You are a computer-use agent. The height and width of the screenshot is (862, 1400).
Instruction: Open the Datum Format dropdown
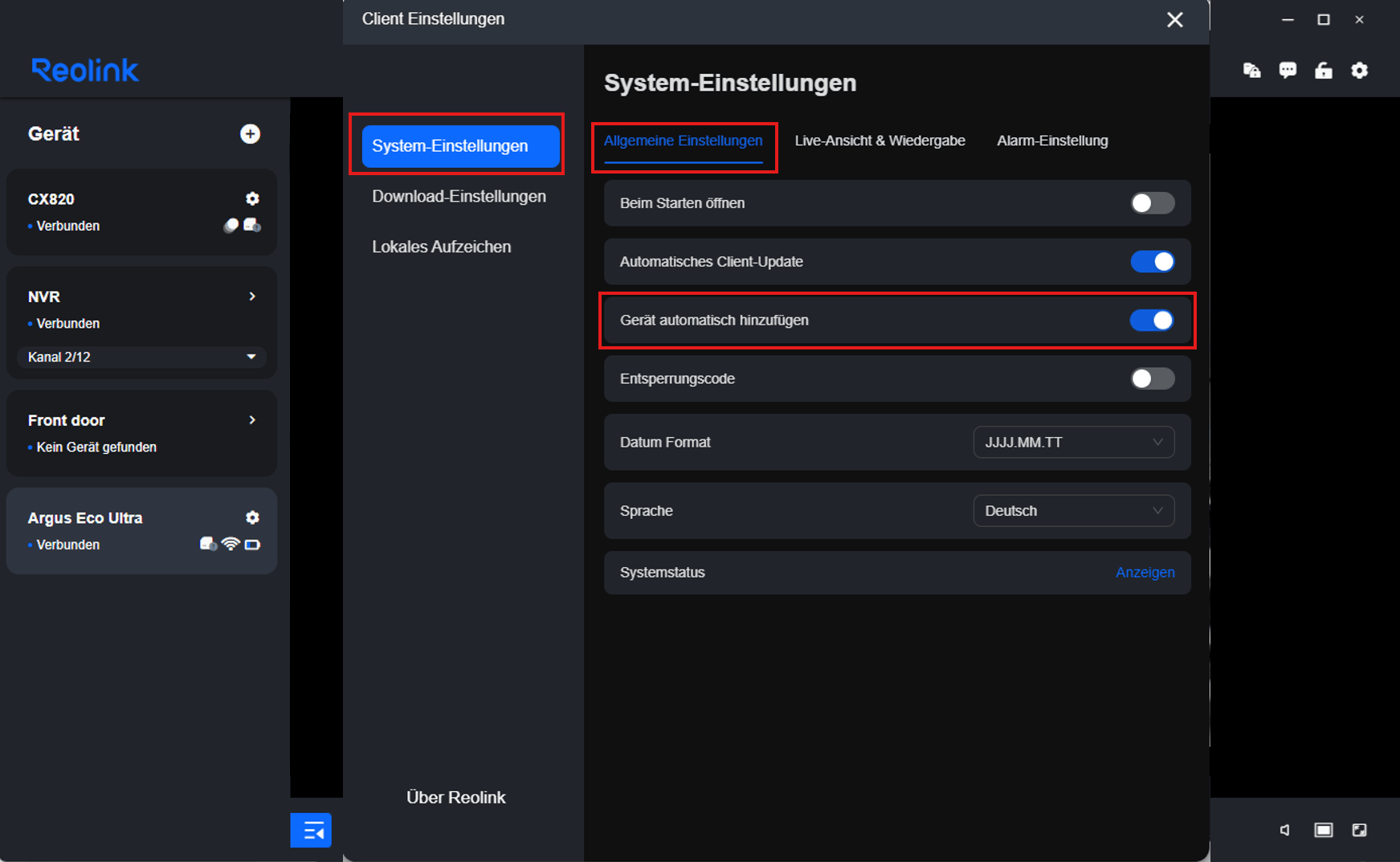coord(1073,443)
